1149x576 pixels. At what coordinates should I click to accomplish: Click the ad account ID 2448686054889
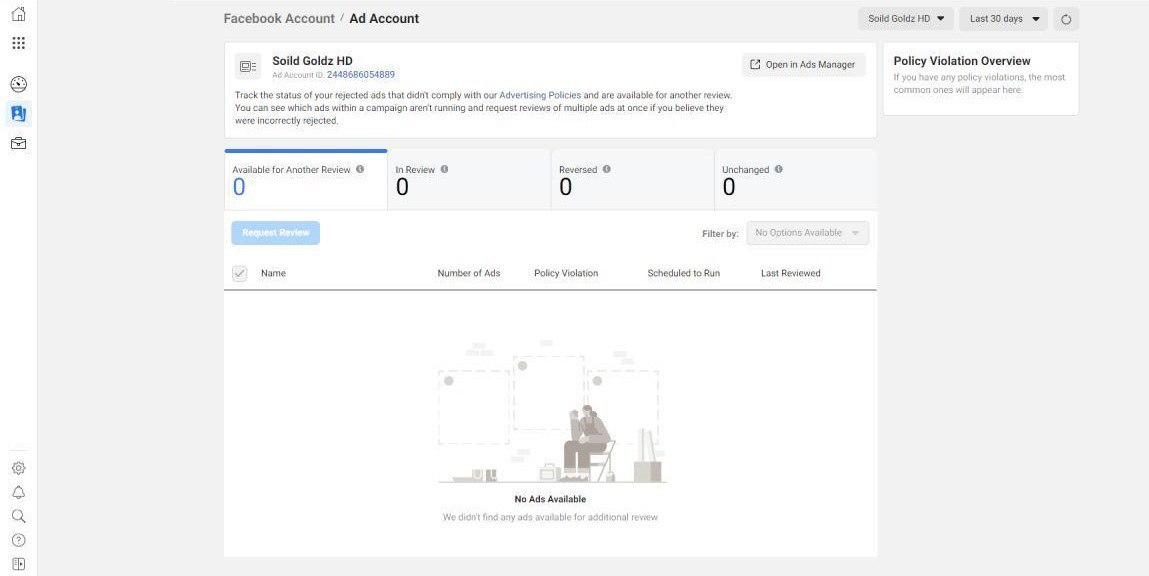click(x=361, y=75)
